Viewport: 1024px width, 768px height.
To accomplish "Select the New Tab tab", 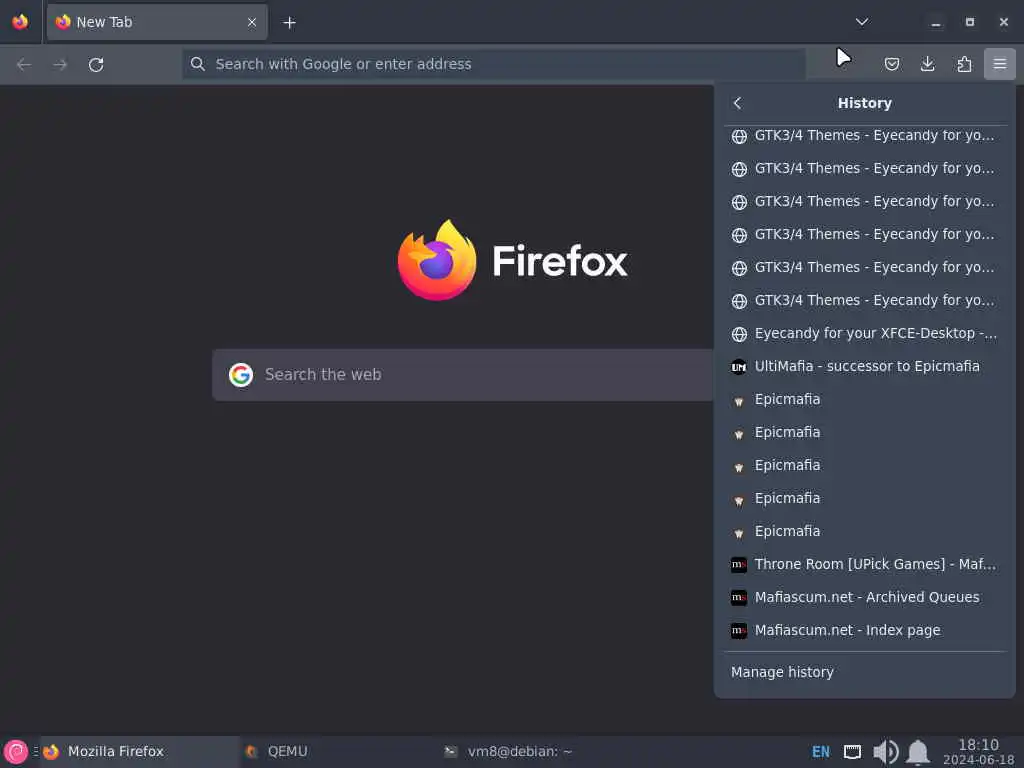I will (x=157, y=22).
